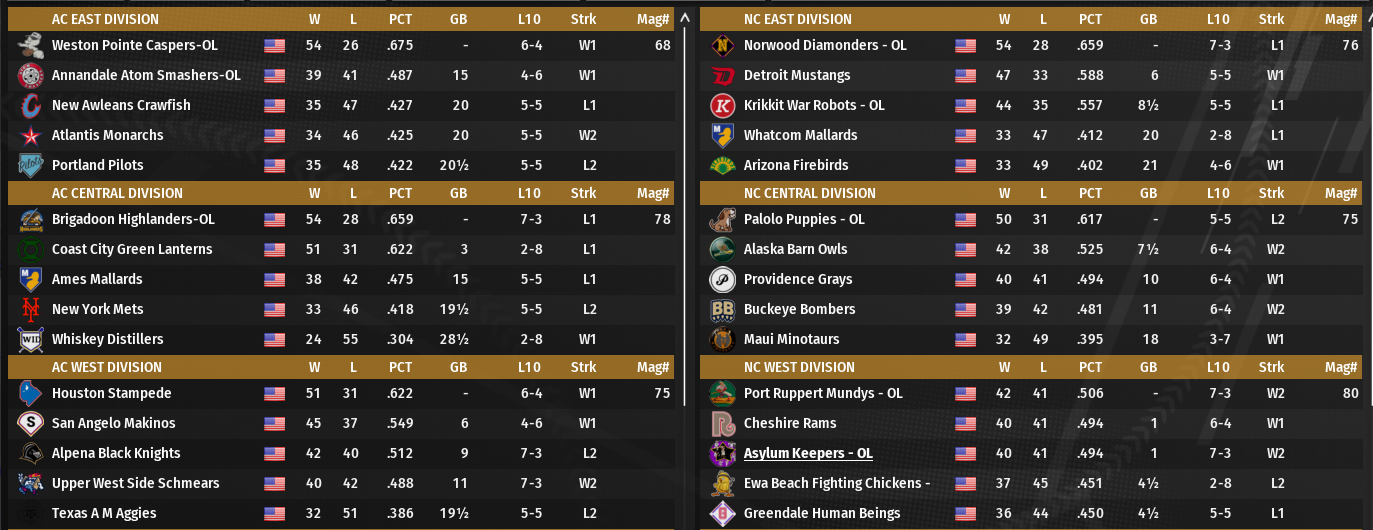The image size is (1373, 530).
Task: Click the Buckeye Bombers logo icon
Action: (x=722, y=309)
